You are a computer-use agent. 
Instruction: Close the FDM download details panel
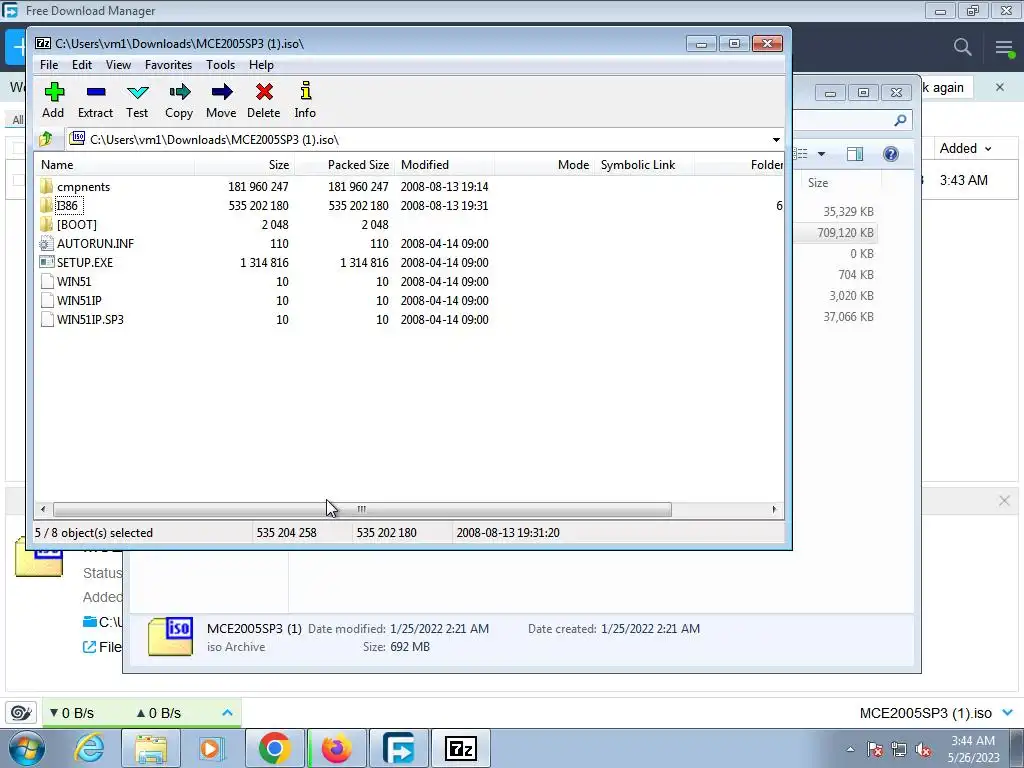1004,501
